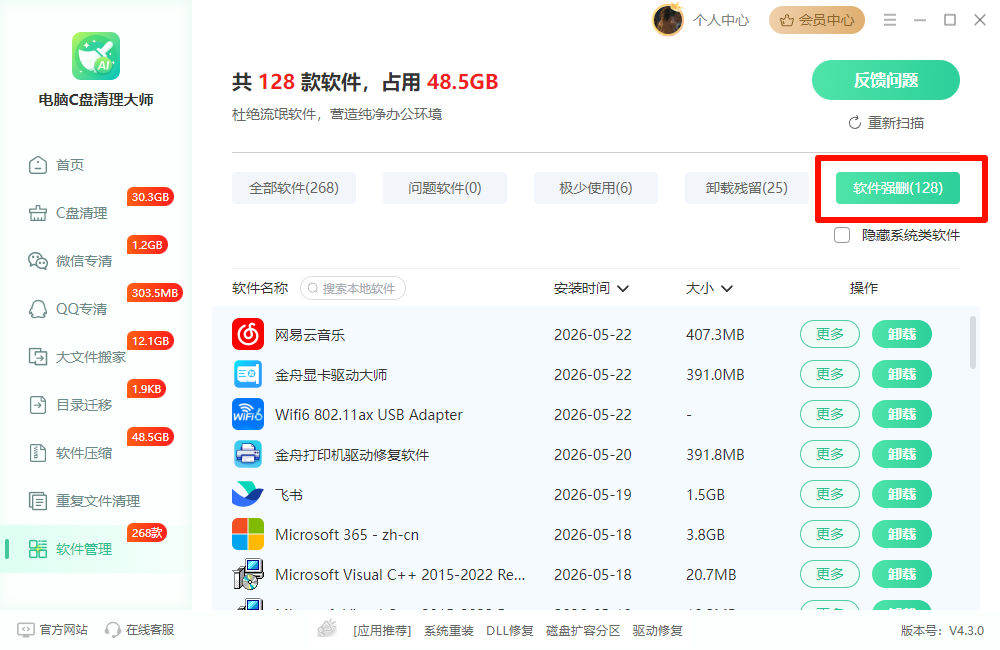Open 更多 options for 飞书
1000x650 pixels.
pos(830,494)
